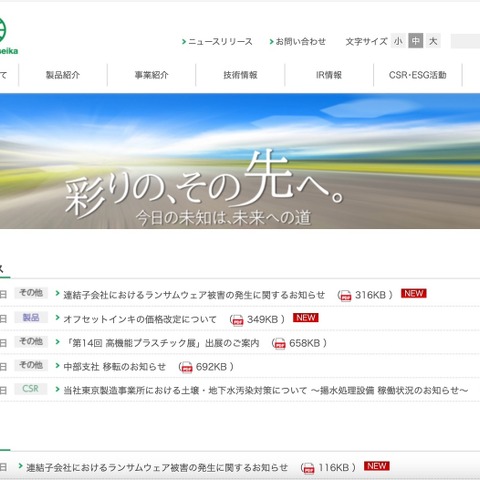Open 当社東京製造事業所 土壌・地下水汚染対策 link
The width and height of the screenshot is (480, 480).
tap(266, 390)
